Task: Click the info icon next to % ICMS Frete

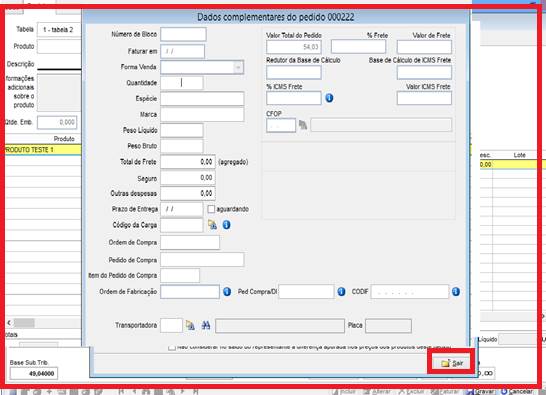Action: tap(329, 98)
